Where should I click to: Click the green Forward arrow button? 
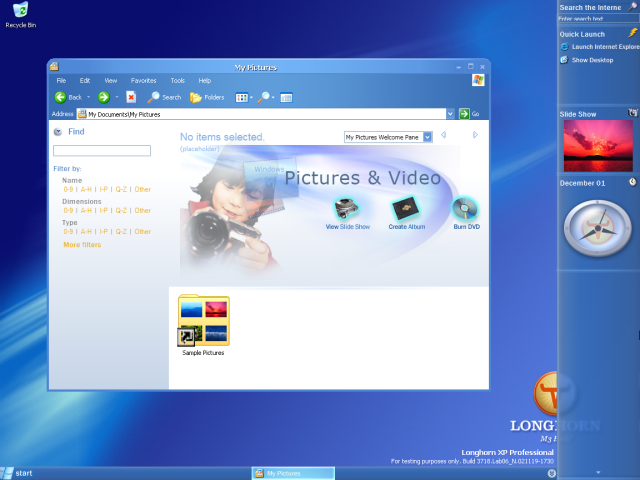point(104,97)
